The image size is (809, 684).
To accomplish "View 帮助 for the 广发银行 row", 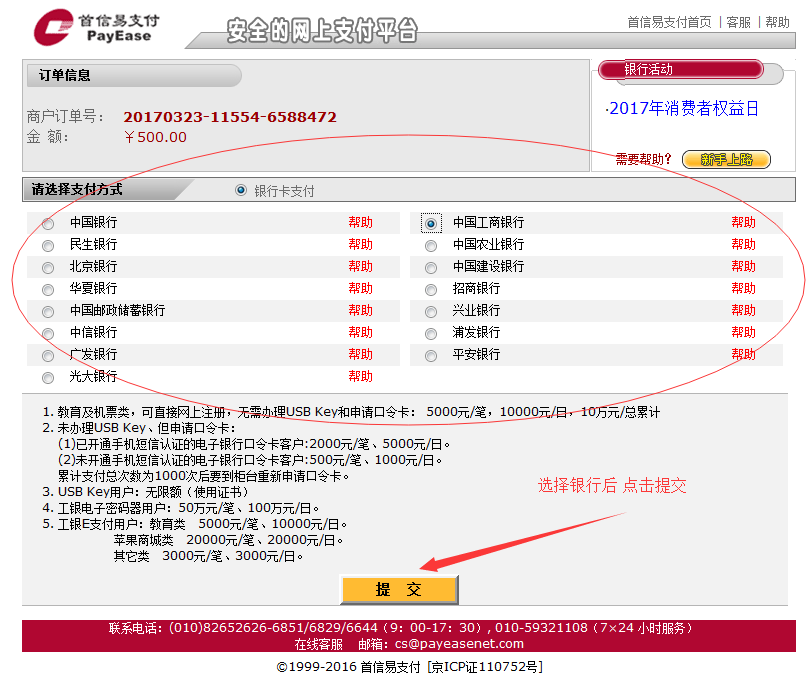I will (360, 354).
